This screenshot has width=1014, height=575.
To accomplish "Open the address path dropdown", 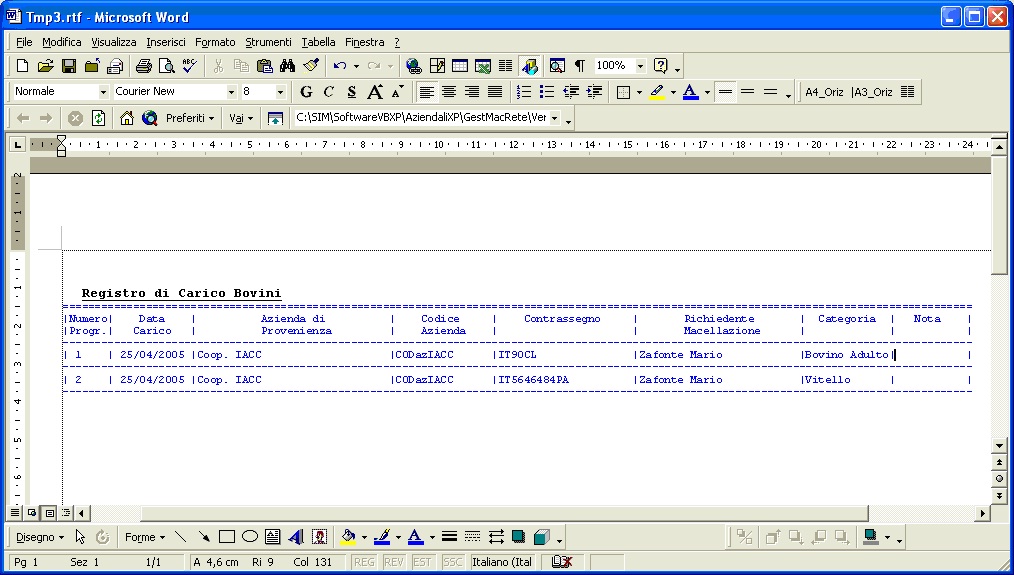I will tap(554, 118).
